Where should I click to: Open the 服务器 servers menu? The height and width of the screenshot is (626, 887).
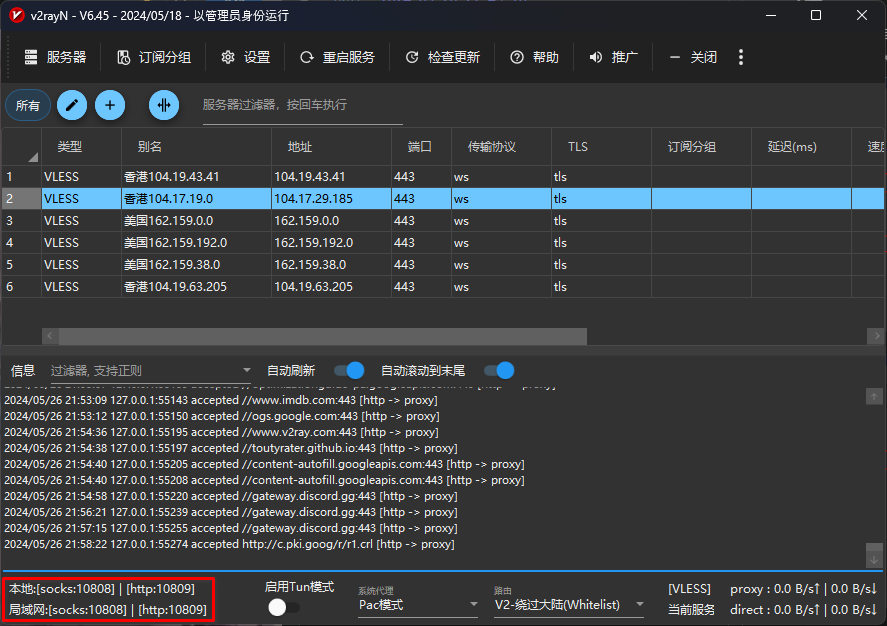55,57
